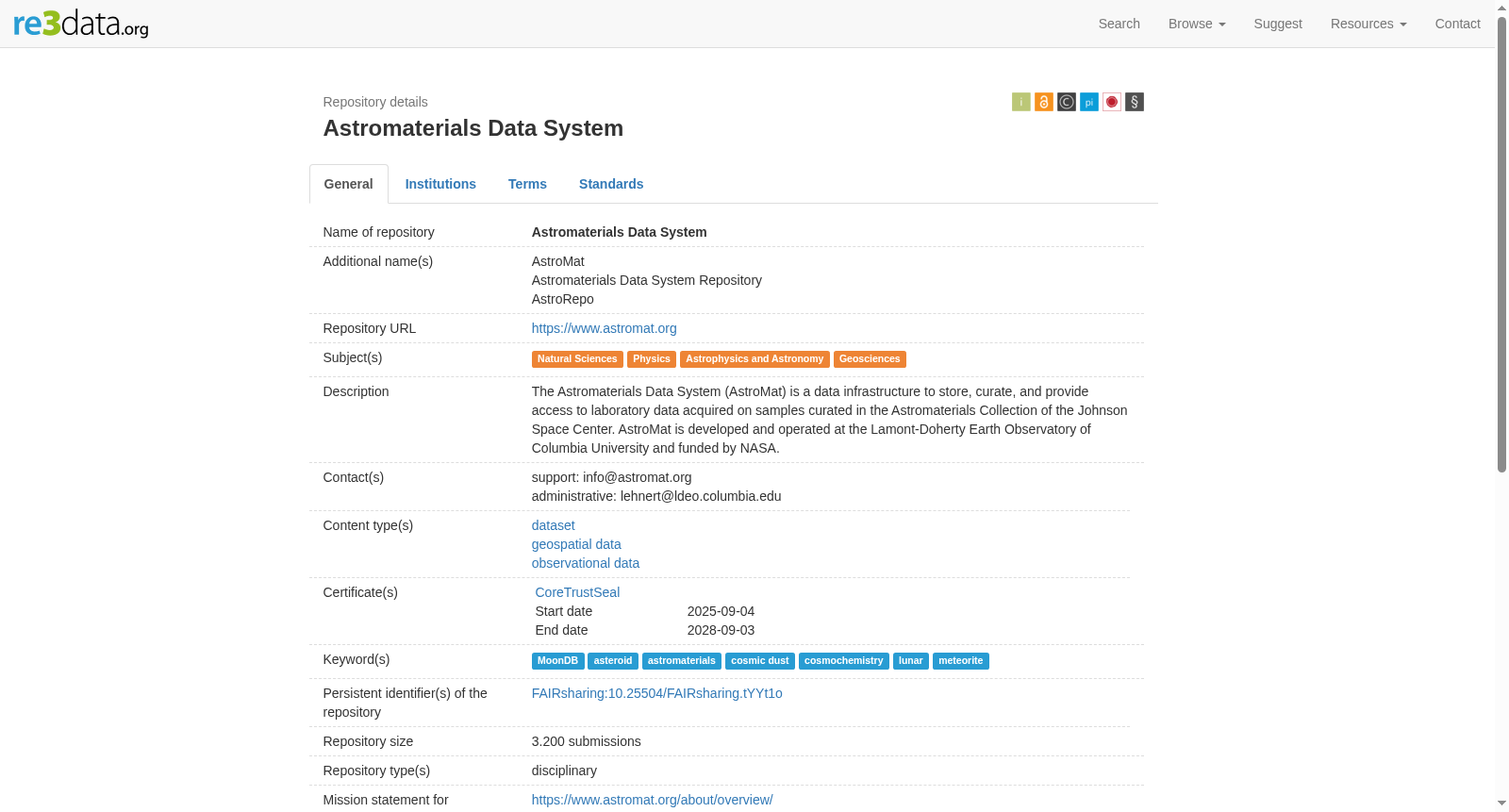Go to the Search page
This screenshot has width=1509, height=812.
point(1119,24)
